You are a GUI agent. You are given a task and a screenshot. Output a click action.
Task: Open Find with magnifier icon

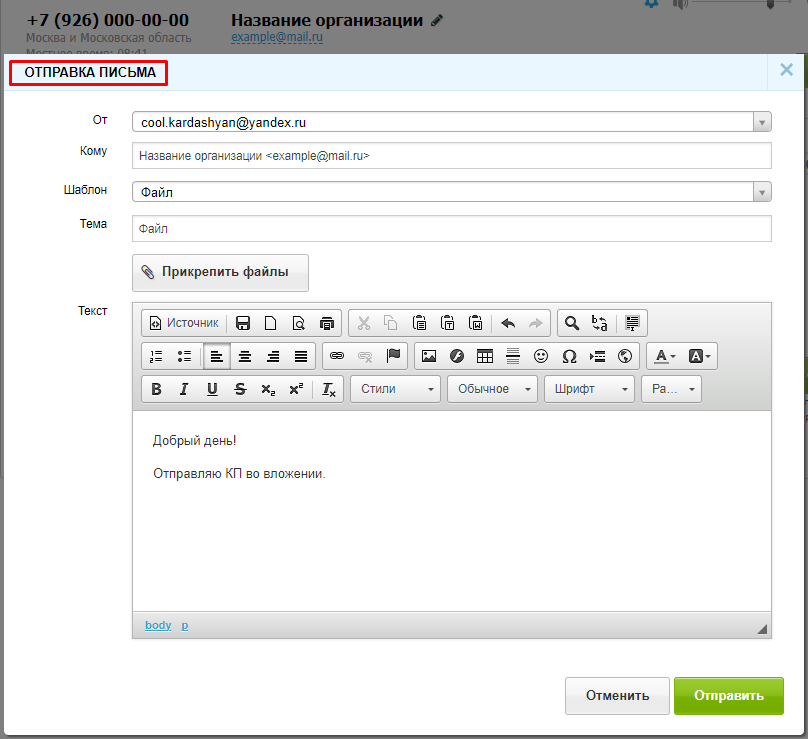point(571,323)
